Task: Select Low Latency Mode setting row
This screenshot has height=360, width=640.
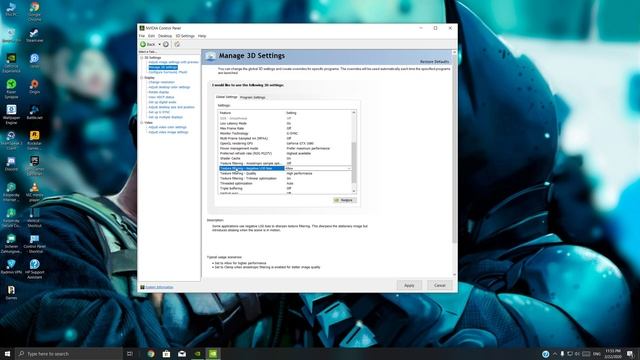Action: click(x=285, y=123)
